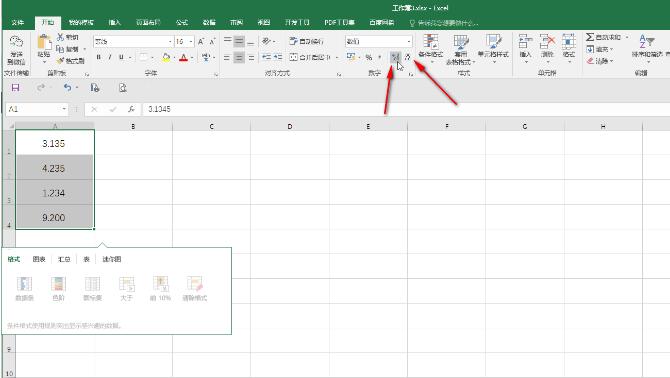Align text to the left

point(227,57)
